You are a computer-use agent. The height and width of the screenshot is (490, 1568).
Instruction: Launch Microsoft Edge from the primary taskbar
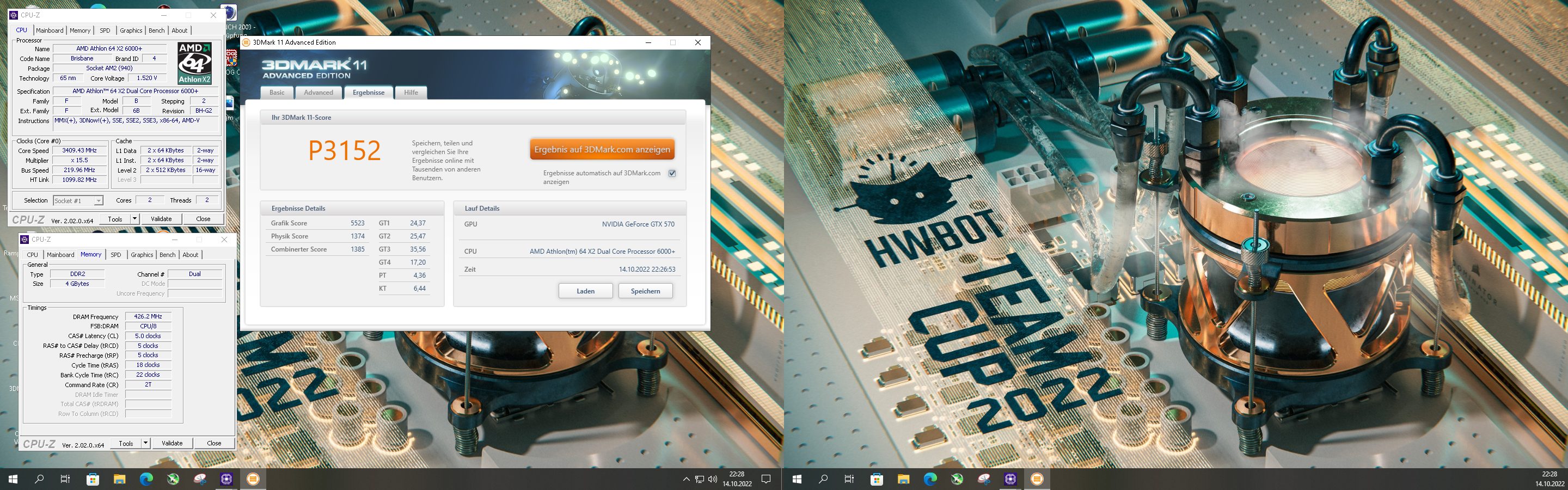(146, 479)
